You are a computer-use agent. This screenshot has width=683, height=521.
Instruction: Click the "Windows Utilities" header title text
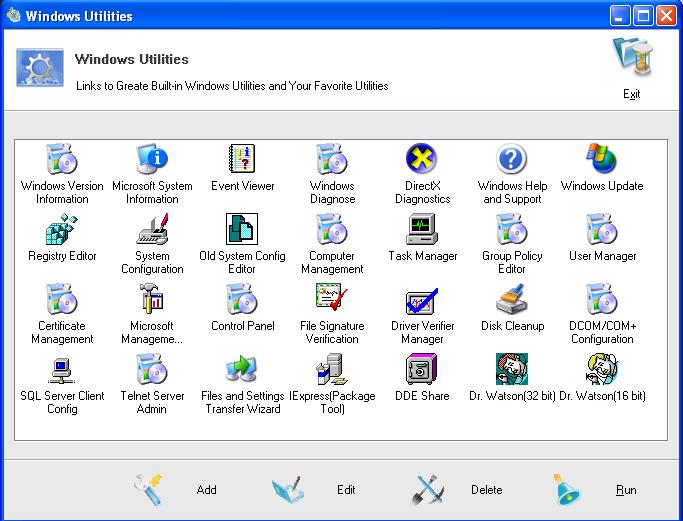coord(132,59)
